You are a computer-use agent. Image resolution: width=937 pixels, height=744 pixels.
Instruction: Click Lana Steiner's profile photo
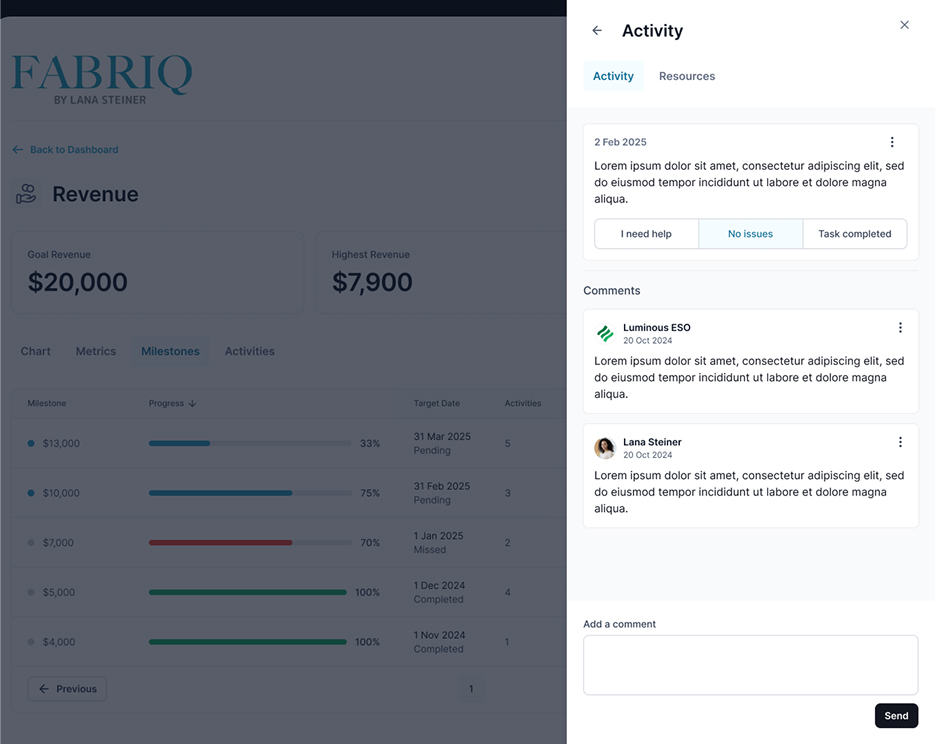click(605, 448)
